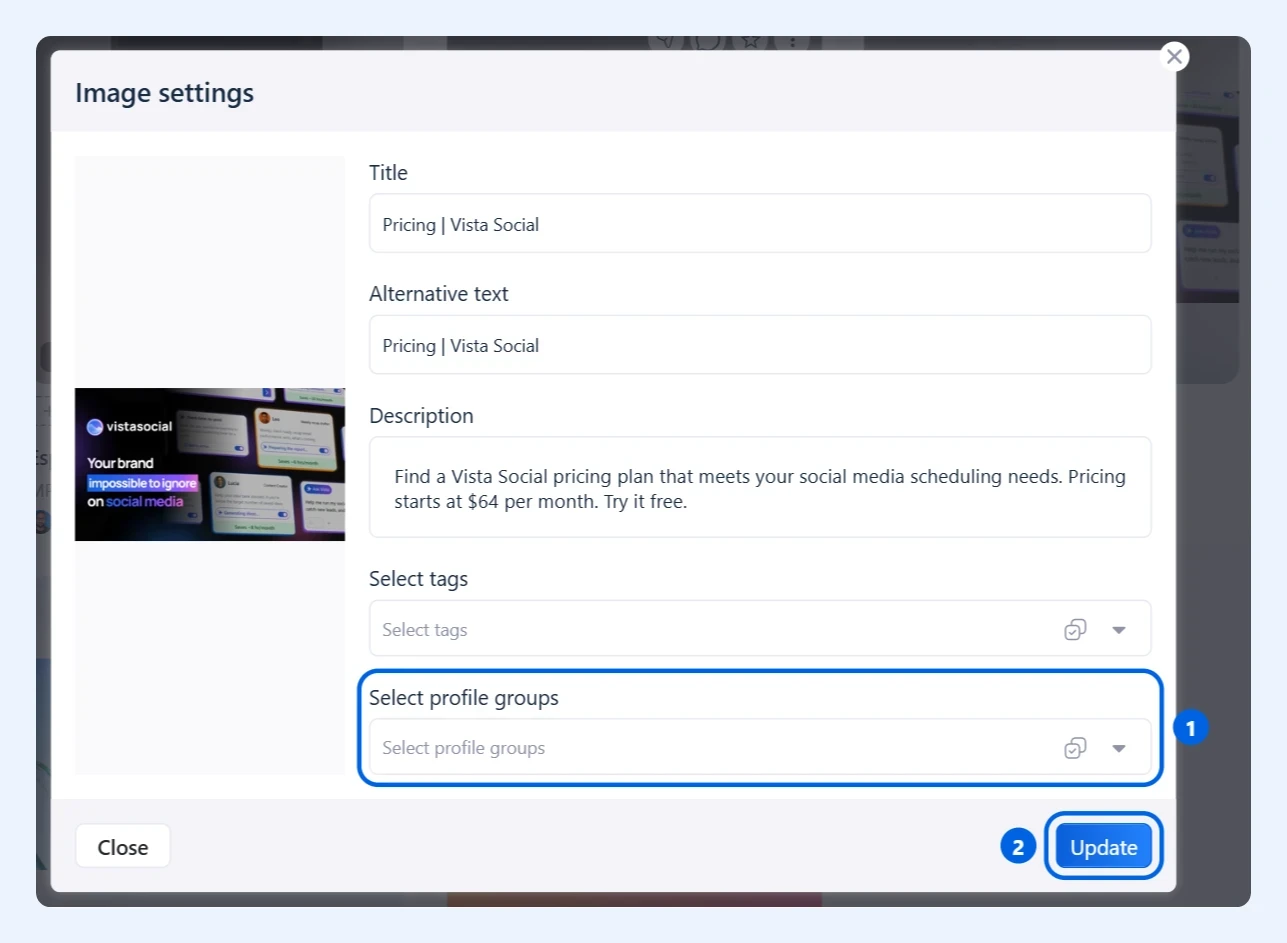Dismiss dialog with the X icon
Image resolution: width=1287 pixels, height=943 pixels.
1175,56
